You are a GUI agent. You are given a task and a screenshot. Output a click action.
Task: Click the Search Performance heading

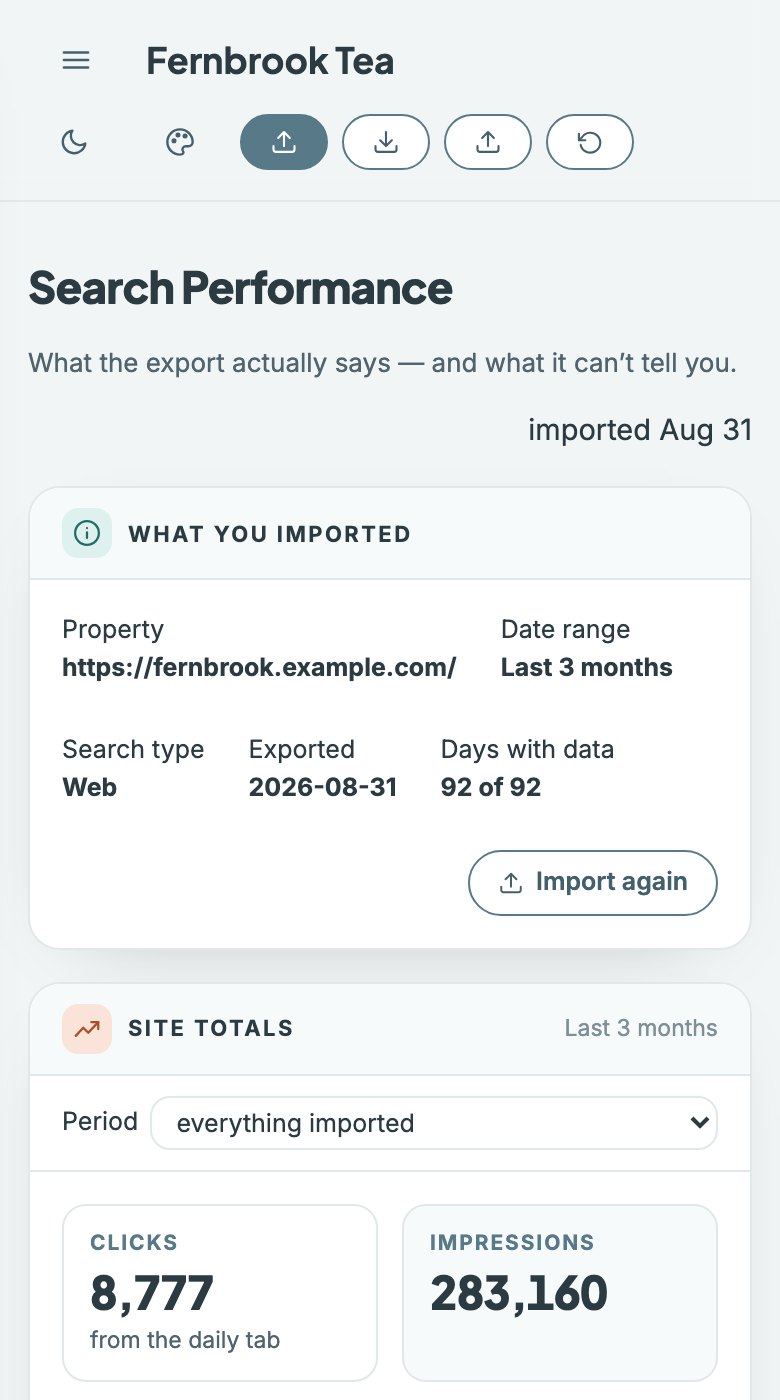coord(241,288)
